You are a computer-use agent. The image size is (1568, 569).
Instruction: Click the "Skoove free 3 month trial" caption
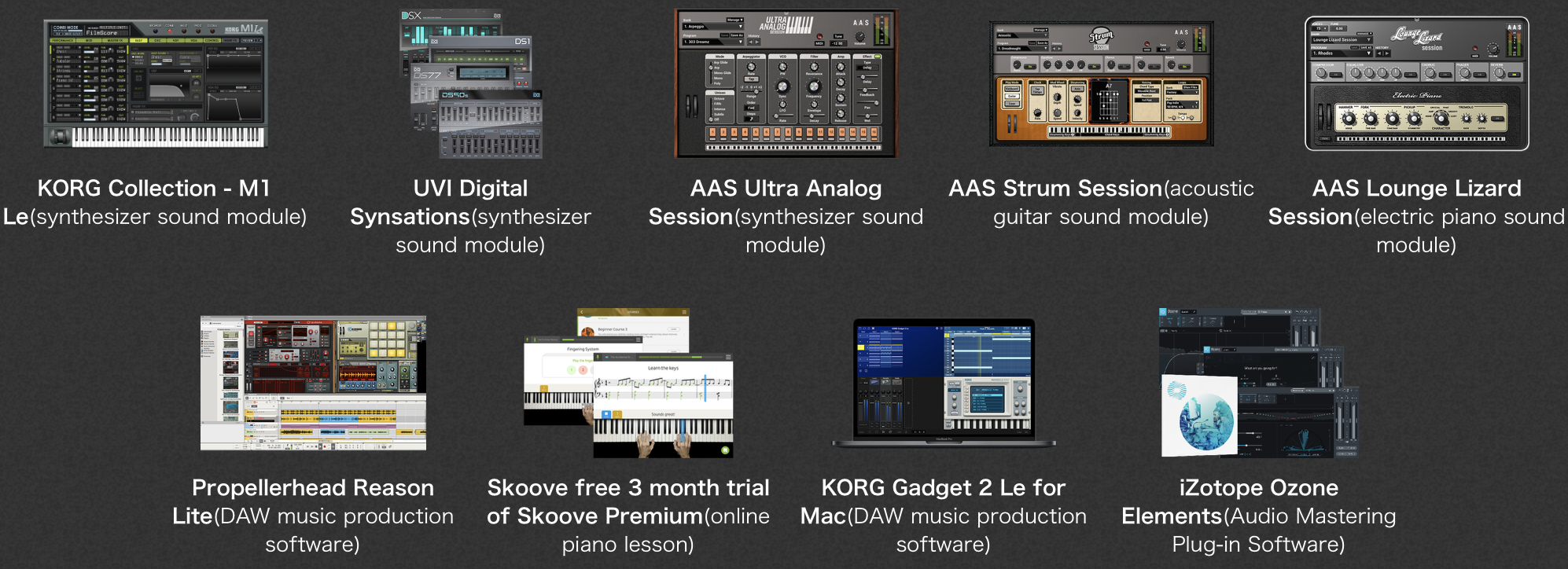click(x=628, y=488)
